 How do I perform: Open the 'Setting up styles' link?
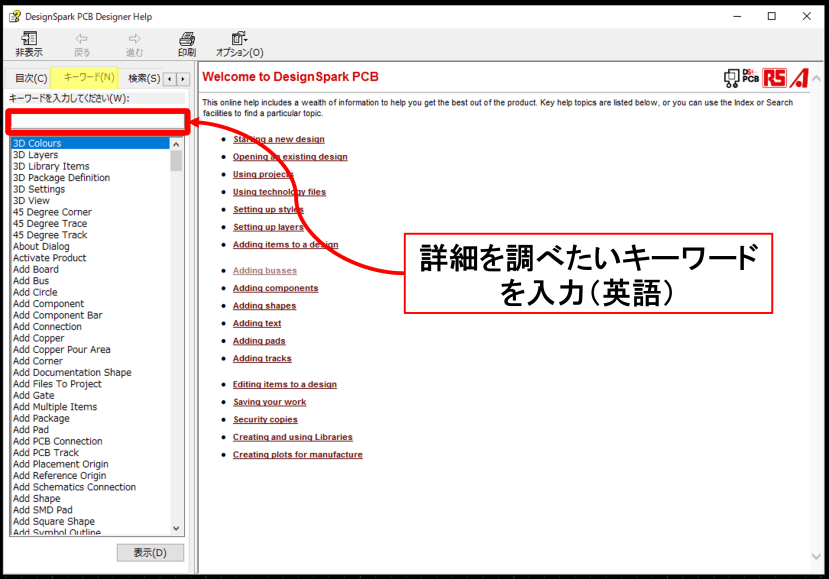pyautogui.click(x=268, y=209)
